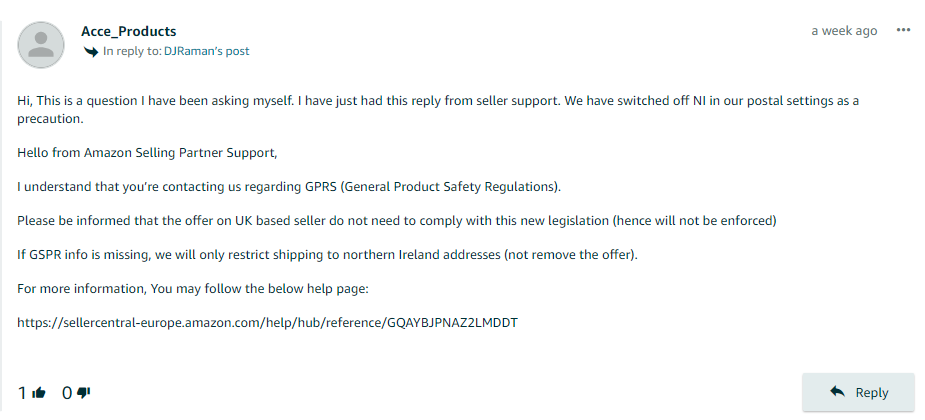Click the 'For more information' line

pos(193,289)
